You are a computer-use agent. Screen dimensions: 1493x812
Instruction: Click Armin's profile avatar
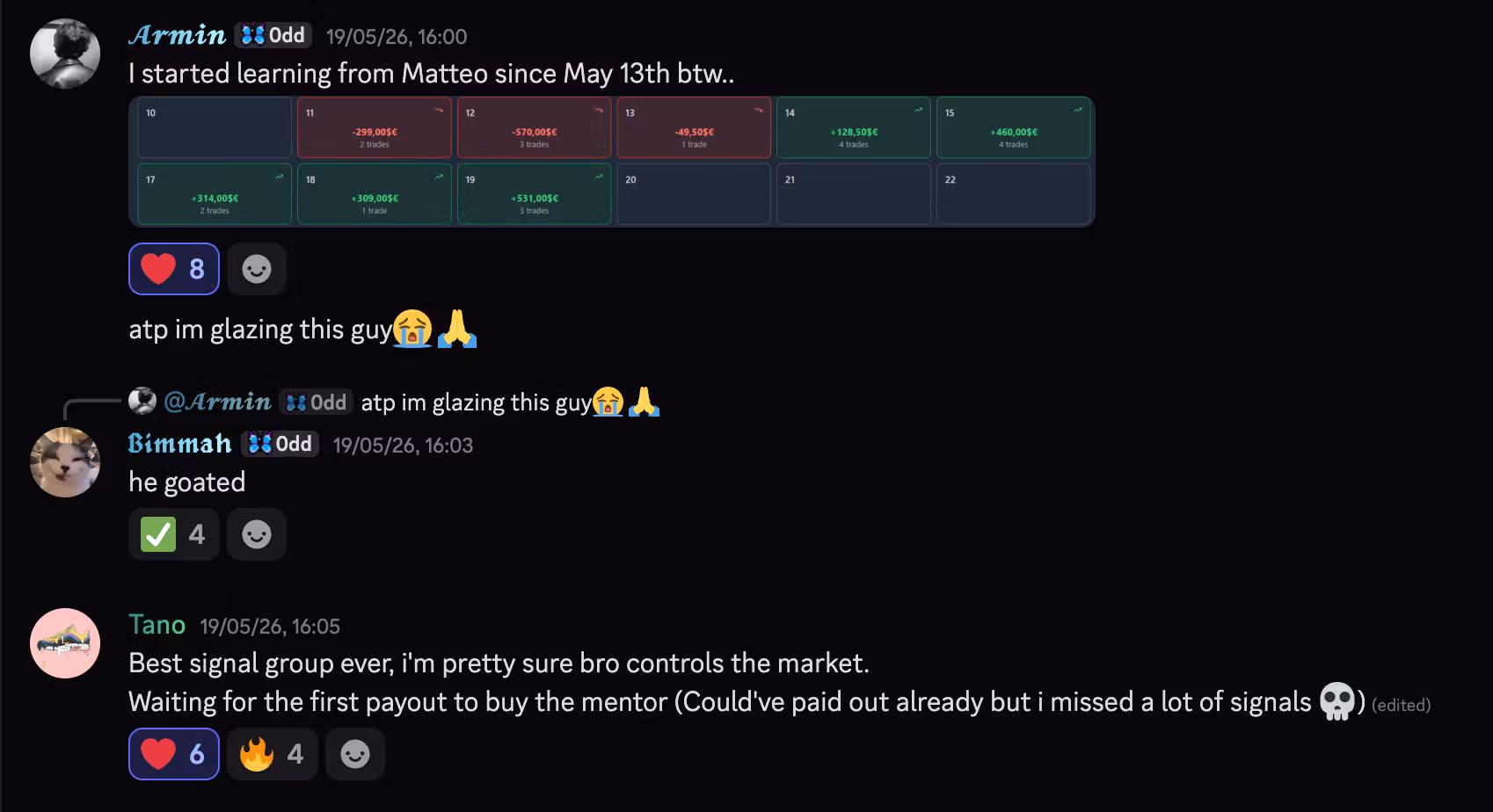click(x=65, y=54)
